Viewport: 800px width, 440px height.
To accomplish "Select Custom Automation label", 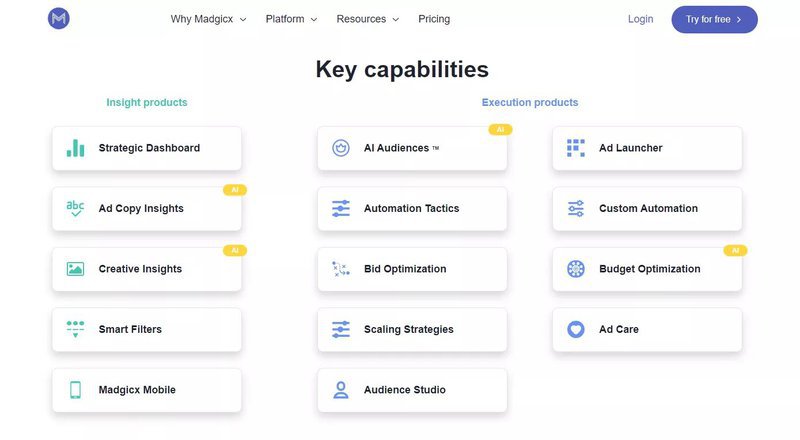I will point(648,208).
